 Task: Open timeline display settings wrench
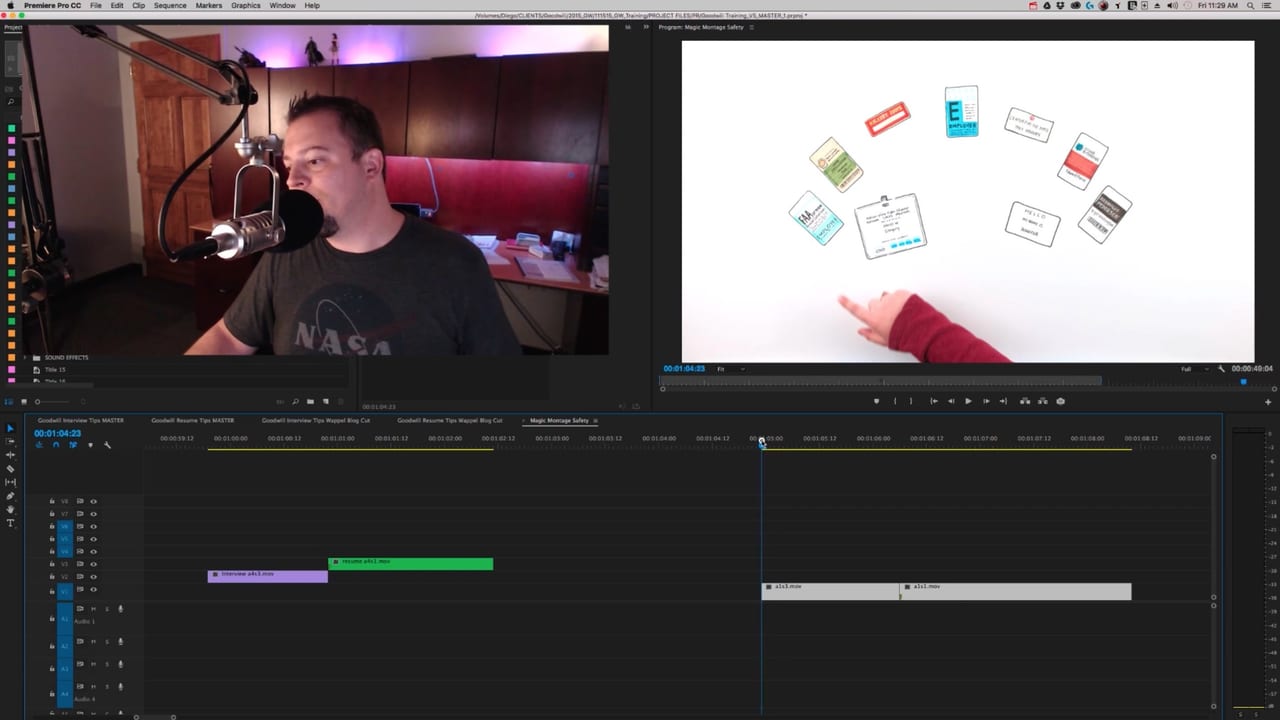click(107, 445)
